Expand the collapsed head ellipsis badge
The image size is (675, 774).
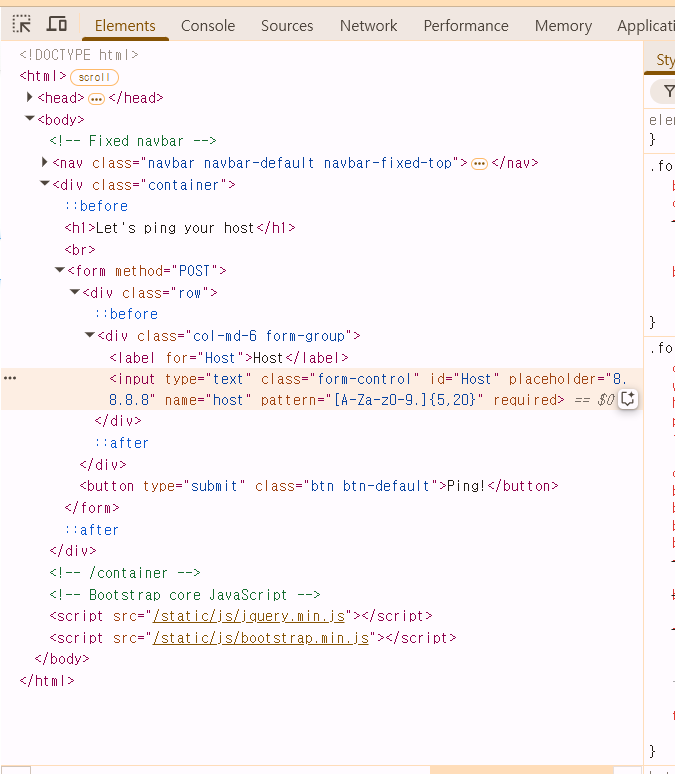[96, 99]
